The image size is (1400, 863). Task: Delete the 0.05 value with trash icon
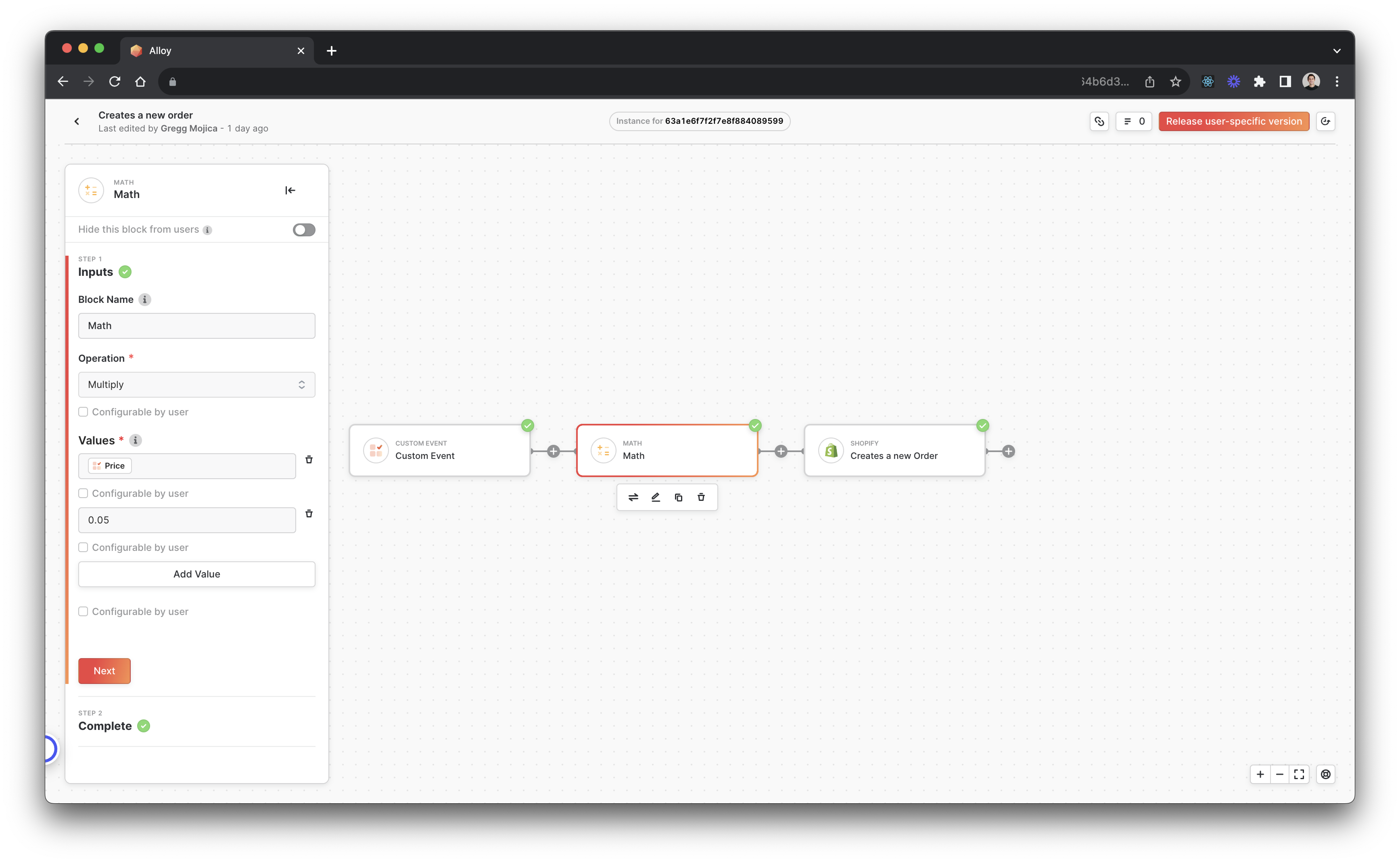tap(309, 514)
